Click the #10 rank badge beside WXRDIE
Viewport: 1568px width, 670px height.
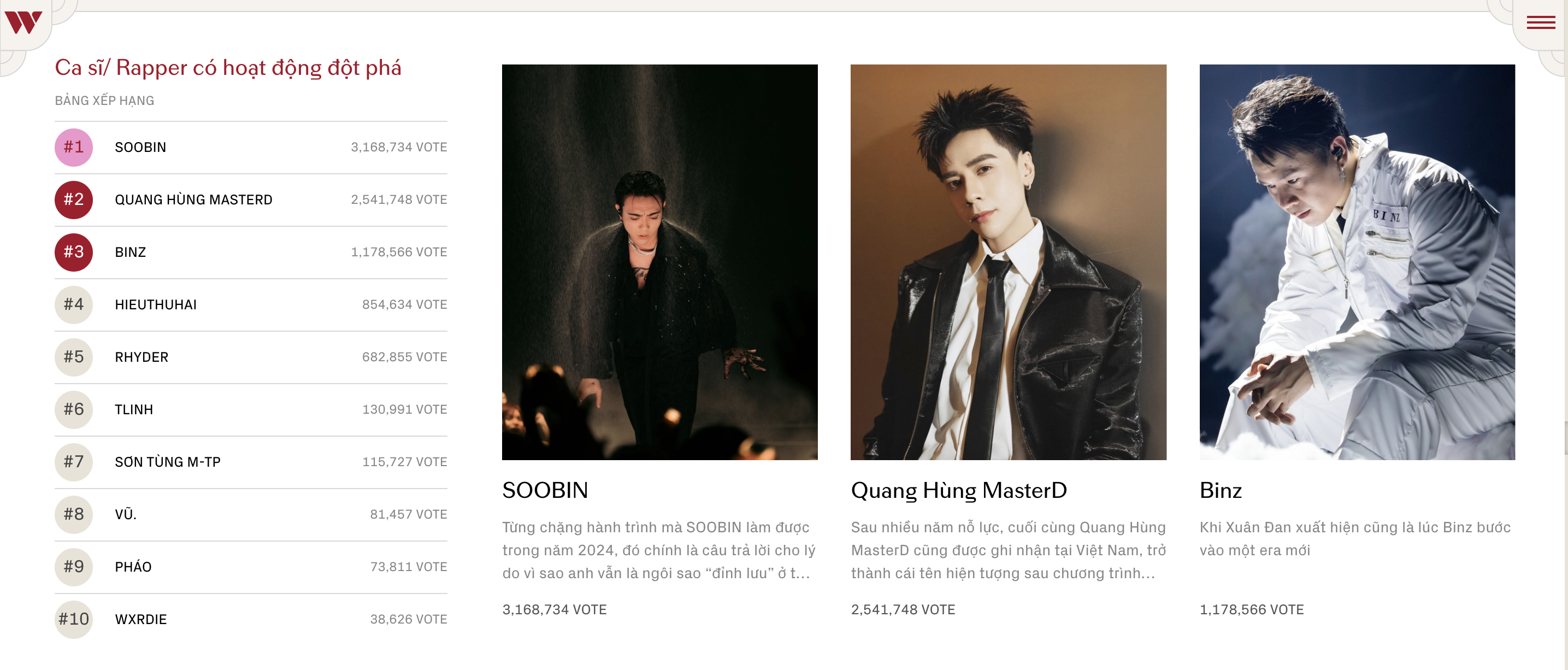coord(74,618)
